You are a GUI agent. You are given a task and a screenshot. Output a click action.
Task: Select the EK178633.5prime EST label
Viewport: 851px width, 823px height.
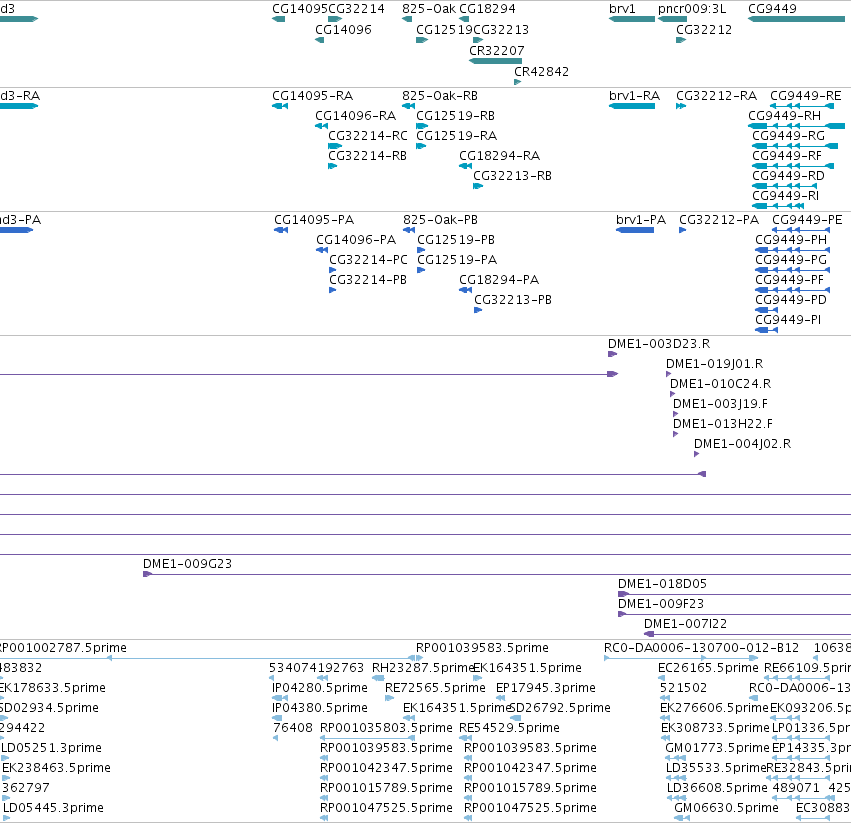[53, 688]
